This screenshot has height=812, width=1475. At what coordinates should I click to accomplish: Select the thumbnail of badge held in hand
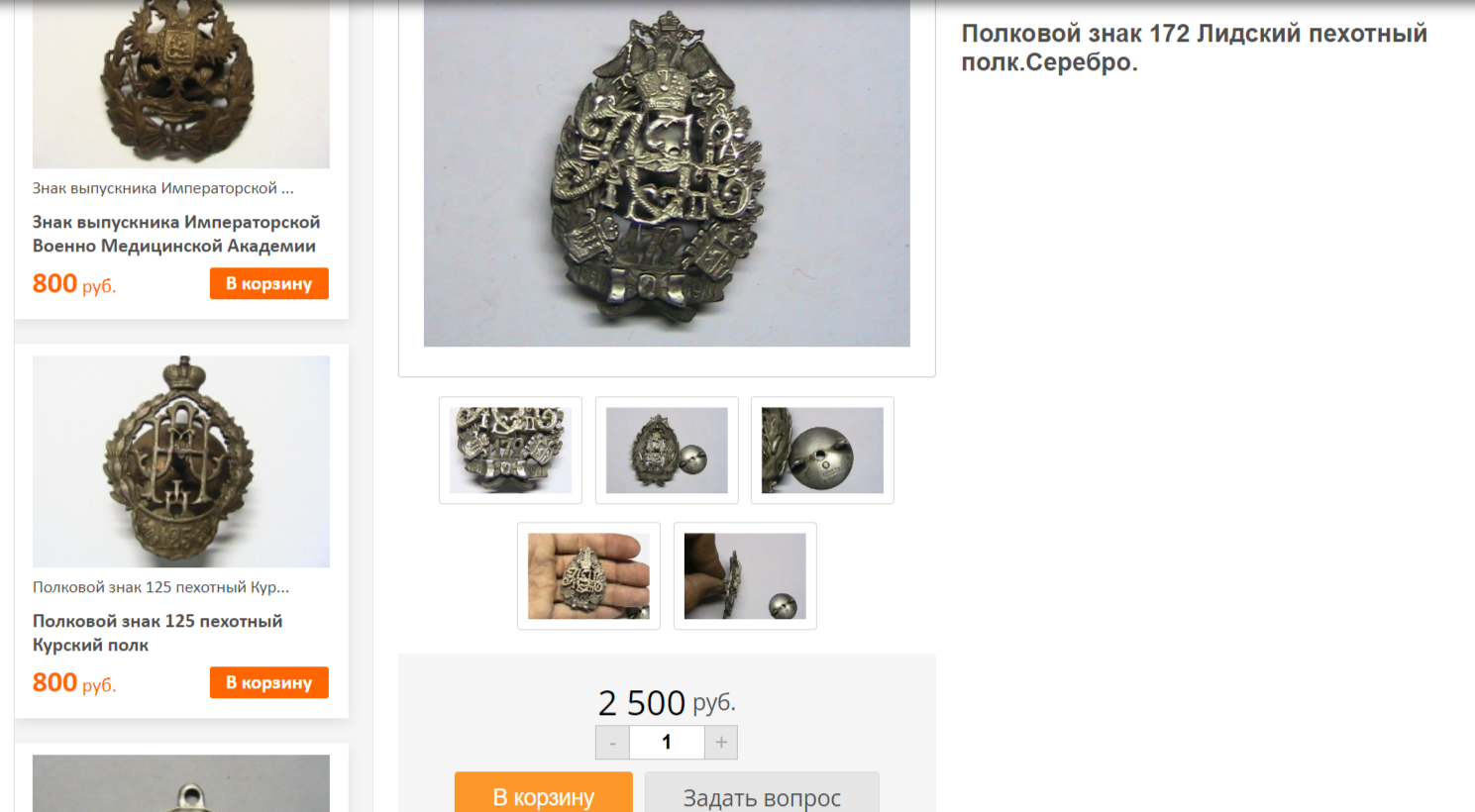click(x=588, y=576)
